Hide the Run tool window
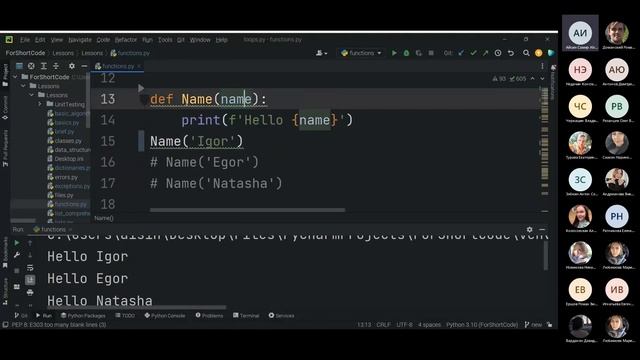The image size is (640, 360). coord(542,229)
